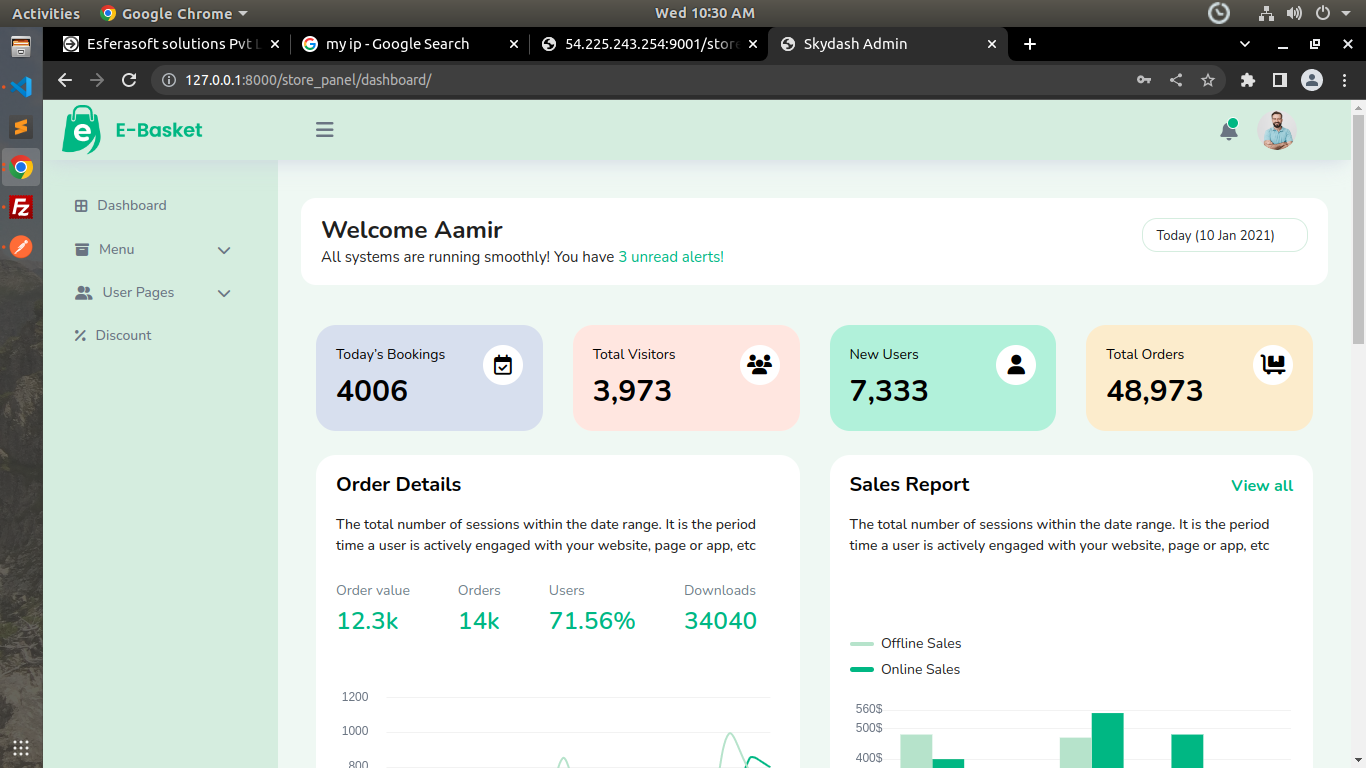Open the Today (10 Jan 2021) date dropdown

click(x=1224, y=235)
